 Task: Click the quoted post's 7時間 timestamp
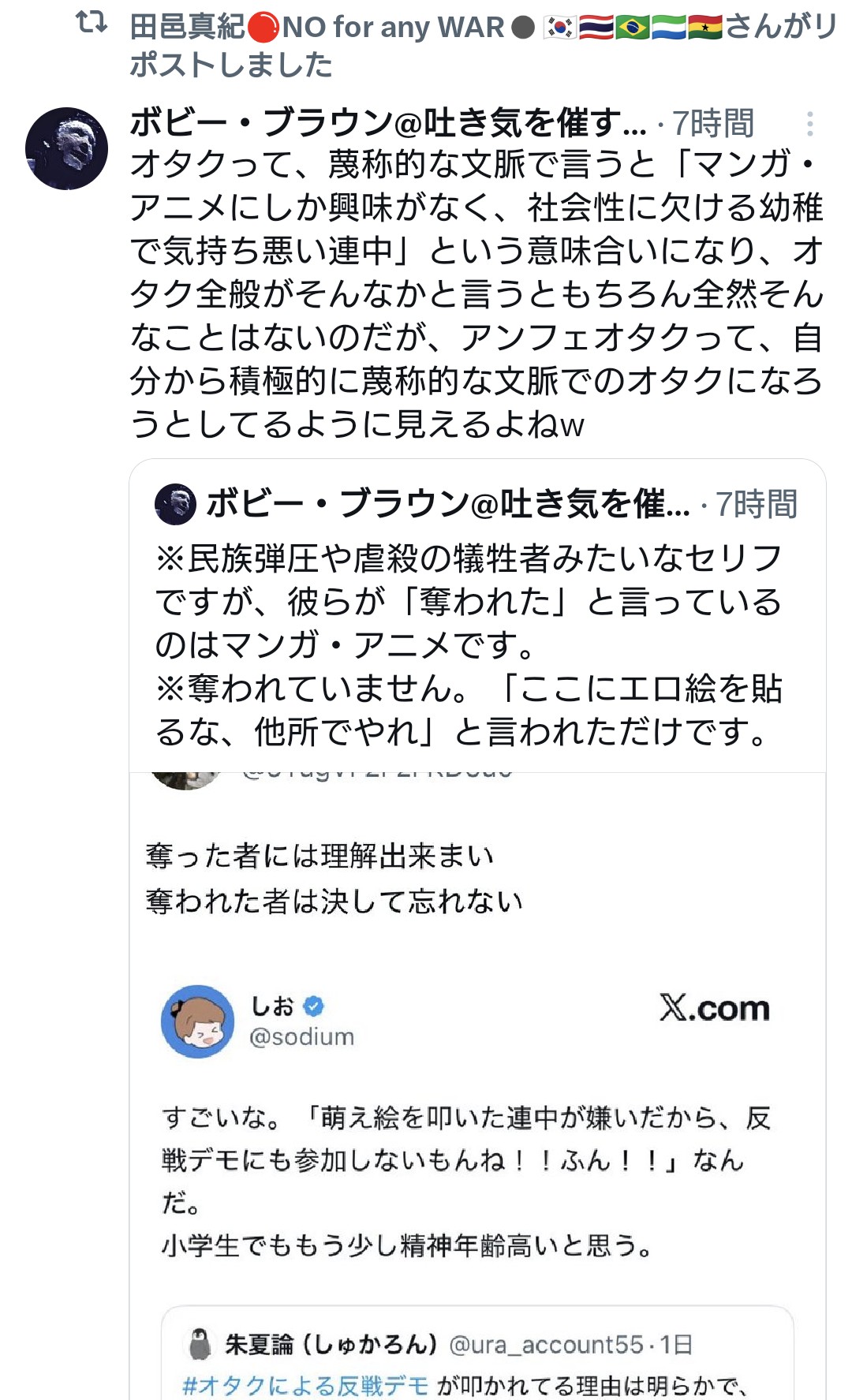[757, 505]
